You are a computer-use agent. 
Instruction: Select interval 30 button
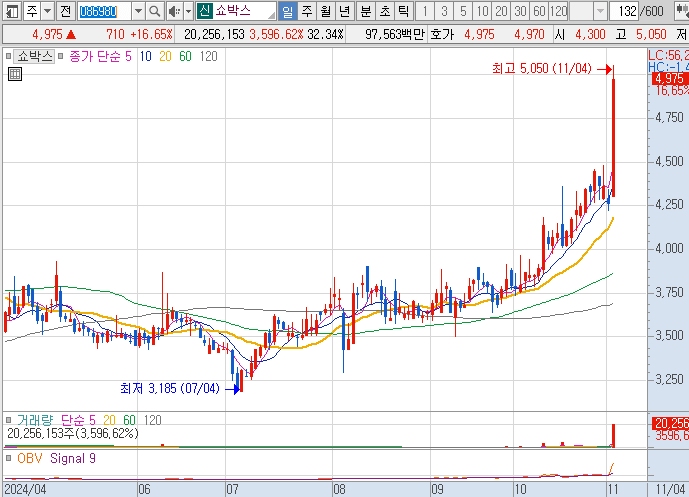(x=521, y=11)
